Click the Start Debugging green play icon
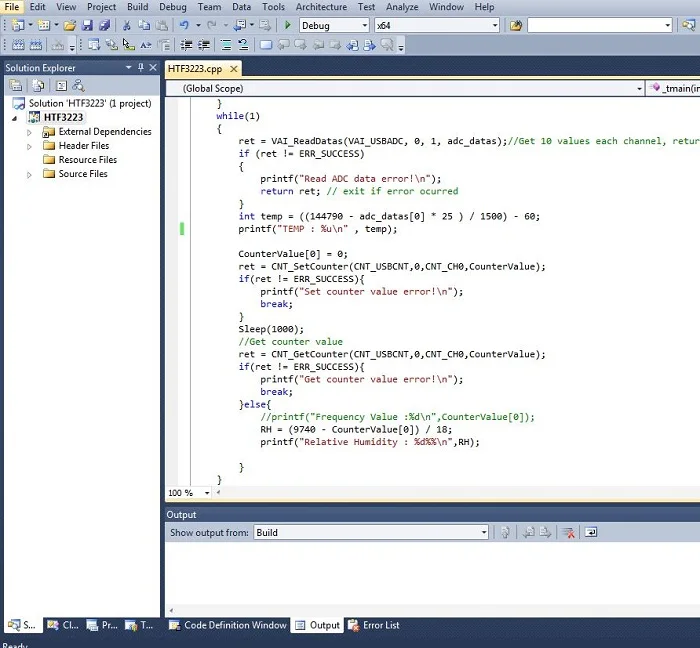This screenshot has width=700, height=648. 288,25
